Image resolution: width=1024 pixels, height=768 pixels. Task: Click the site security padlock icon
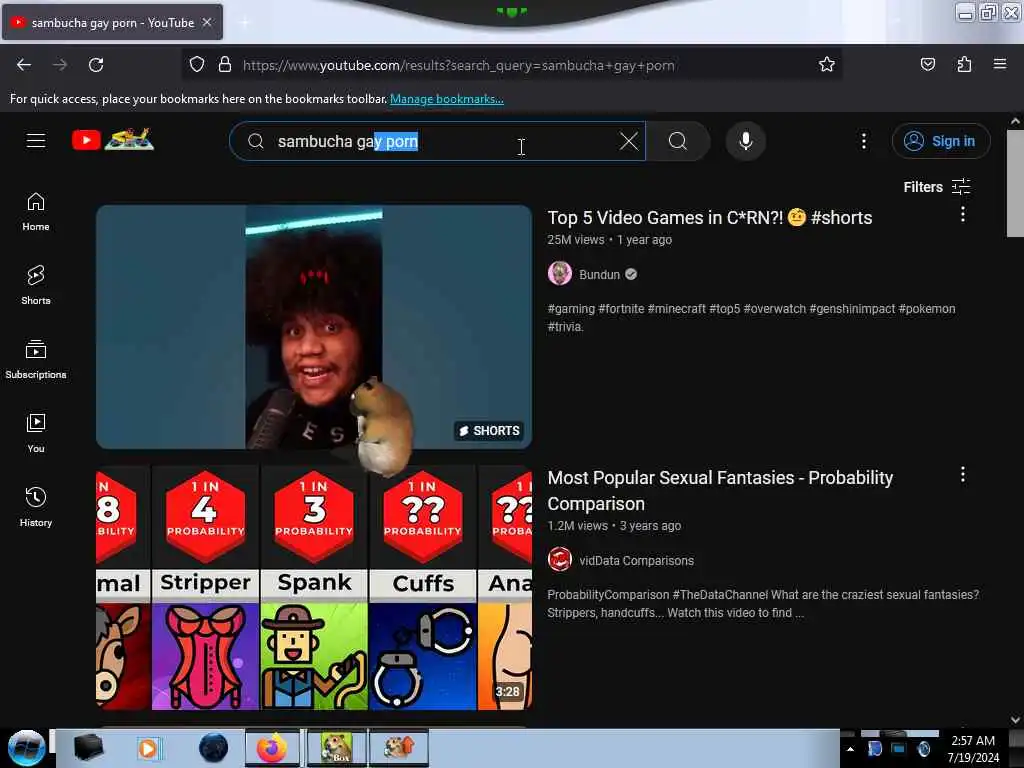tap(225, 65)
